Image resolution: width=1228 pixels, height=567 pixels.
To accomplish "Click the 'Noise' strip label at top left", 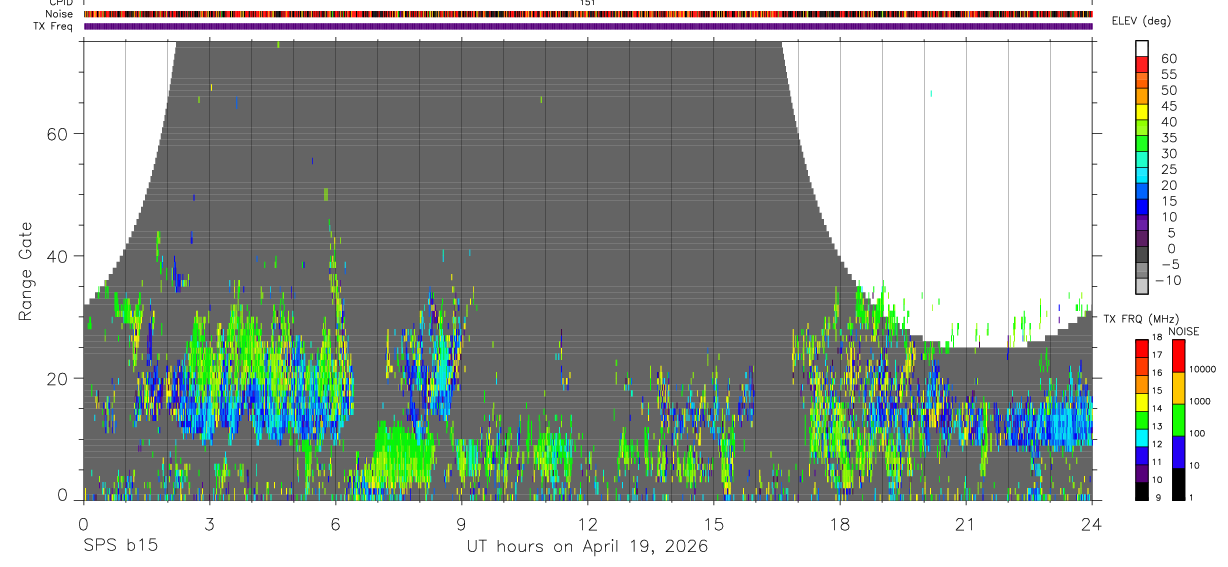I will point(61,14).
